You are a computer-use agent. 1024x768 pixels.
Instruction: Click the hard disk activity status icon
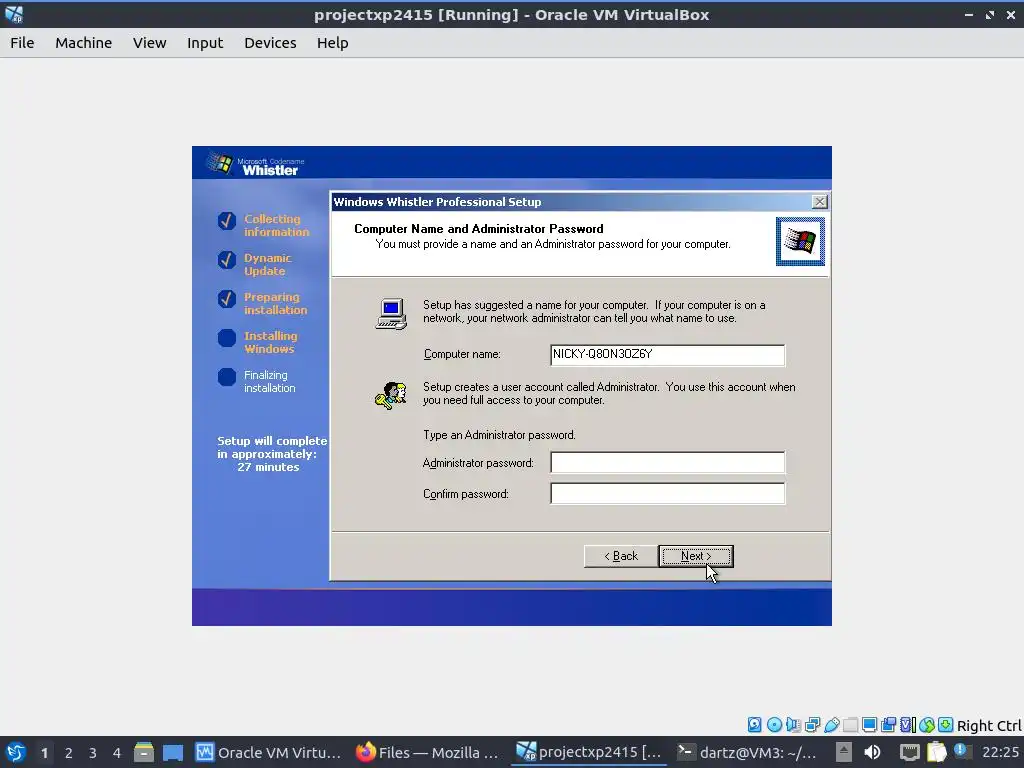pos(754,725)
